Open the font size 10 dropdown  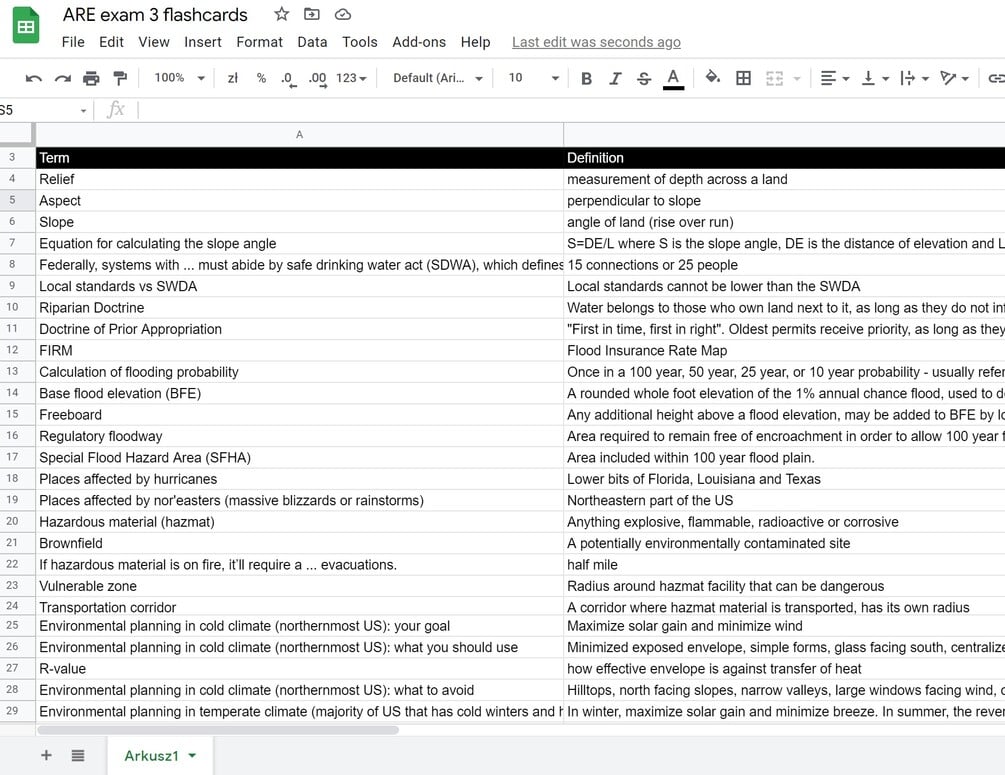point(533,78)
